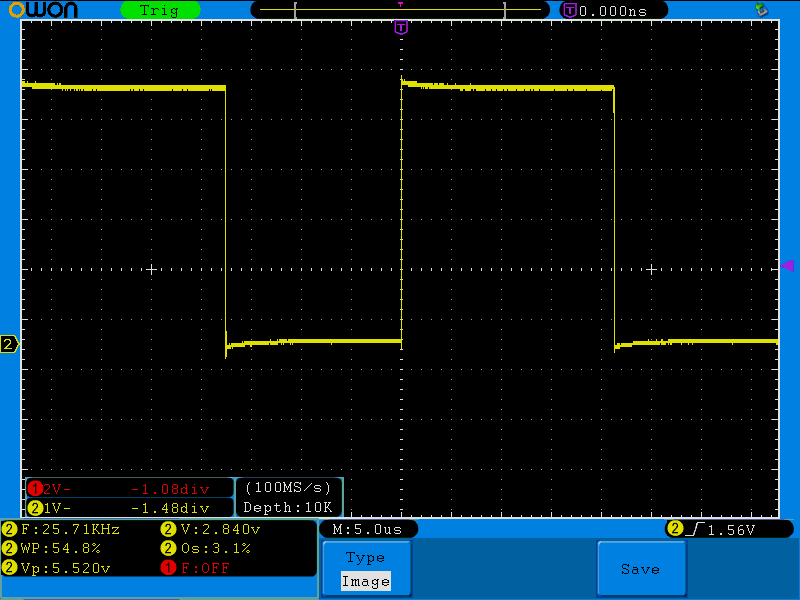Click the -1.08div channel 1 offset value
800x600 pixels.
170,489
